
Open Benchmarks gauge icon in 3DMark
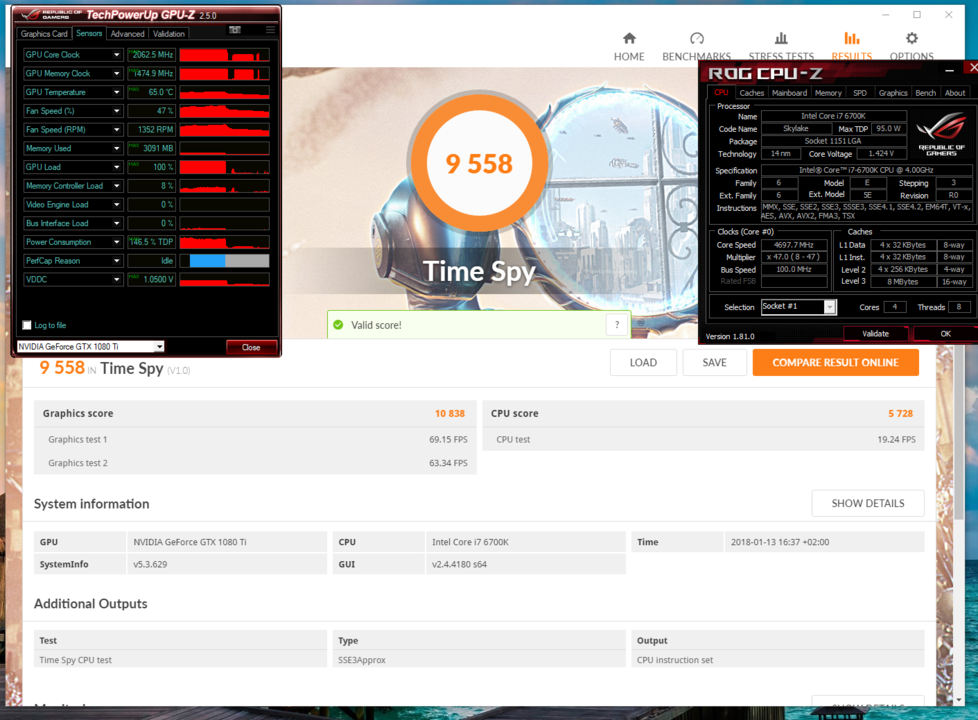(x=697, y=39)
